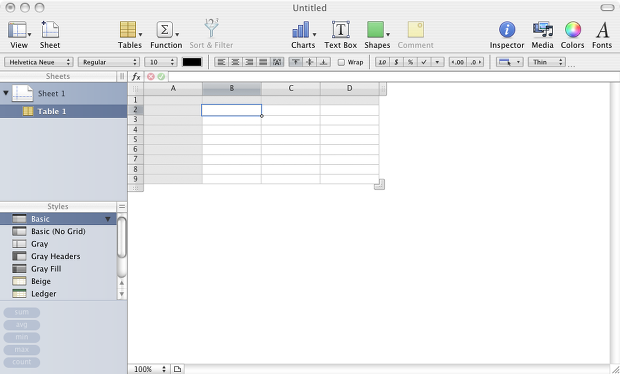The image size is (620, 374).
Task: Collapse the Sheet 1 disclosure triangle
Action: coord(6,93)
